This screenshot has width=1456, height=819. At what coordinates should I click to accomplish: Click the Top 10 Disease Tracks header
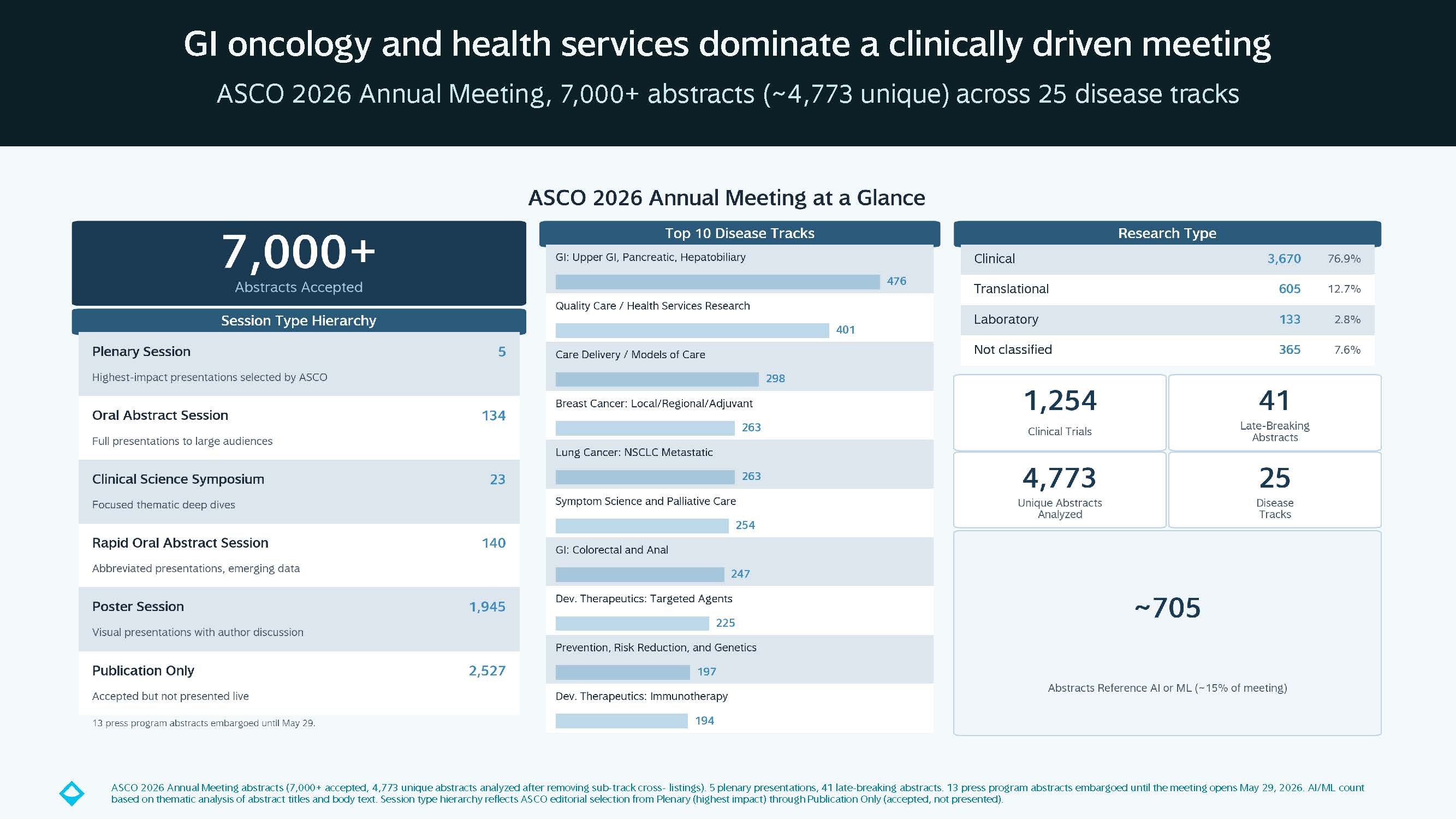coord(739,234)
